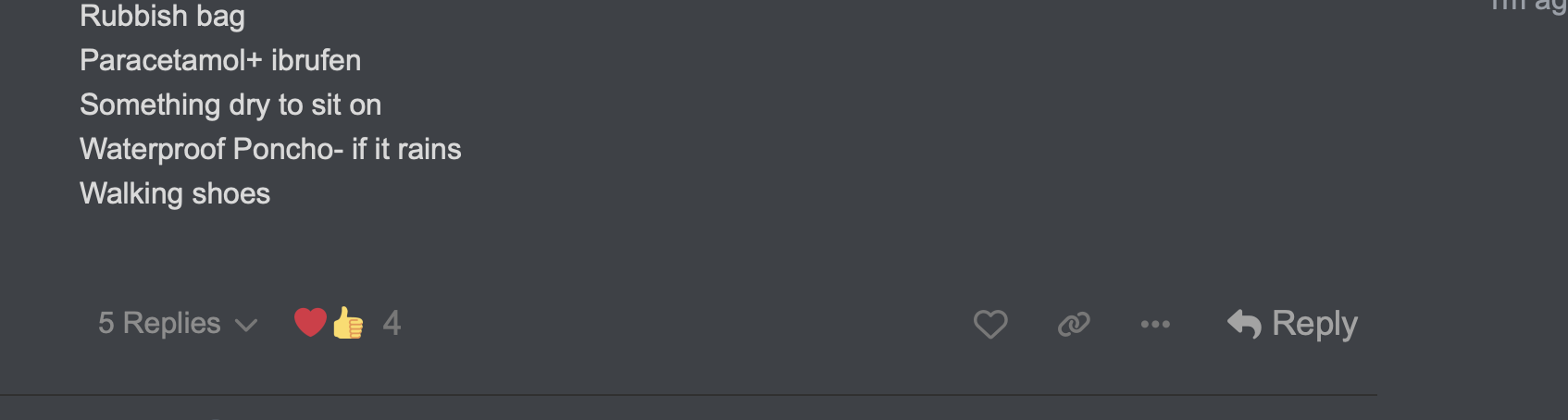Click the "Paracetamol+" word

171,60
